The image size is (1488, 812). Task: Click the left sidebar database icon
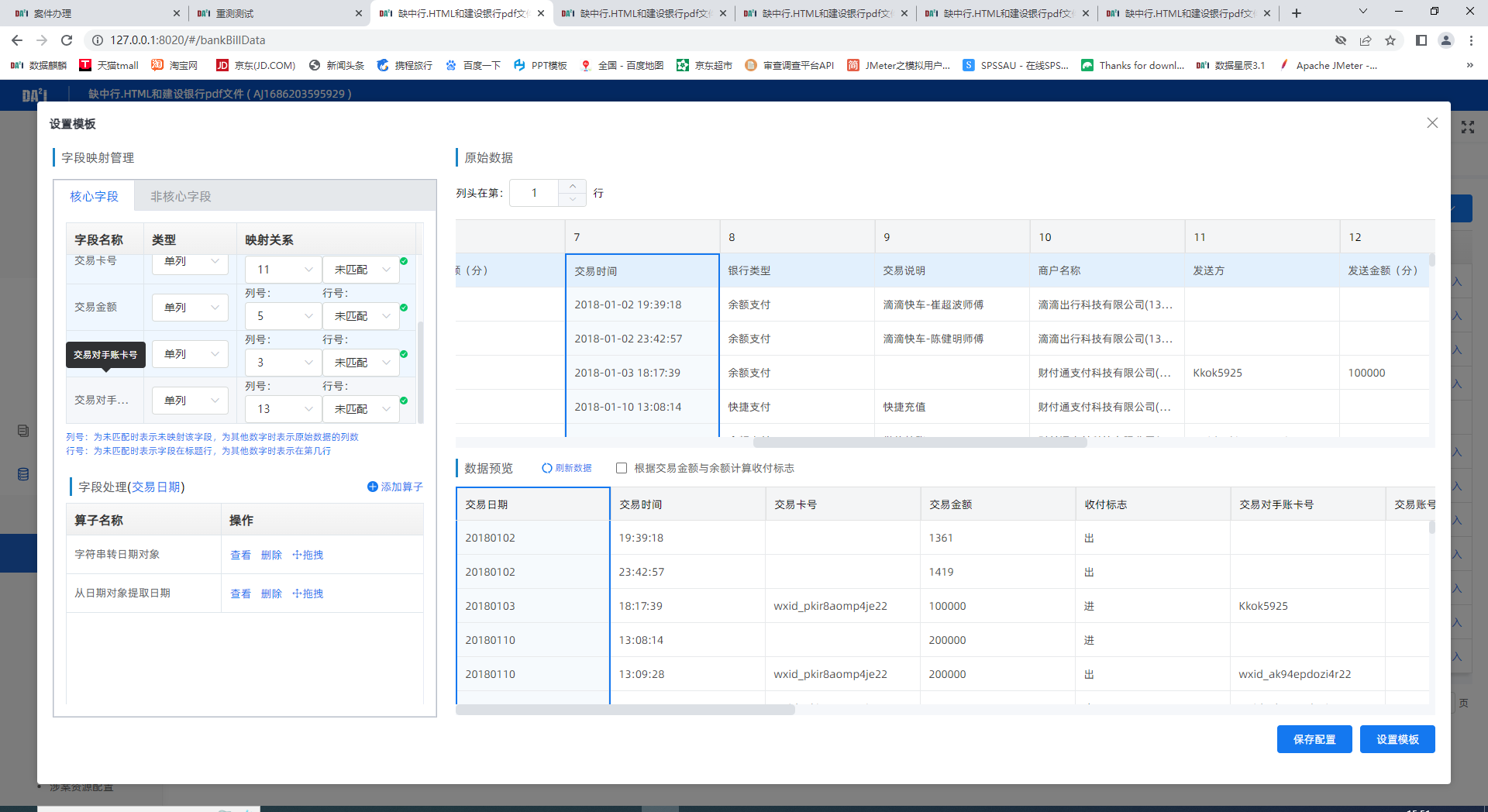pos(23,474)
